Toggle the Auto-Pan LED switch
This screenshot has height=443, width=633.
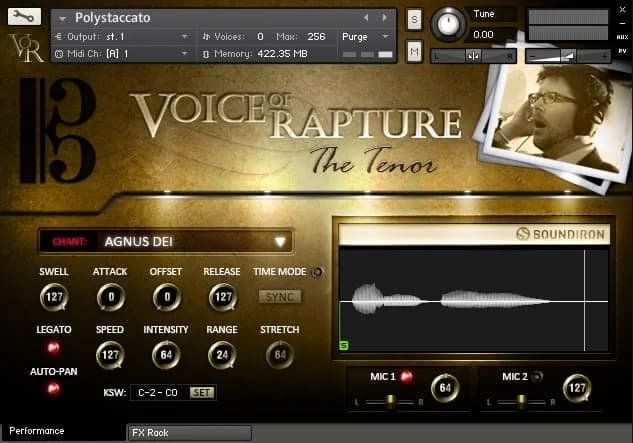tap(53, 389)
